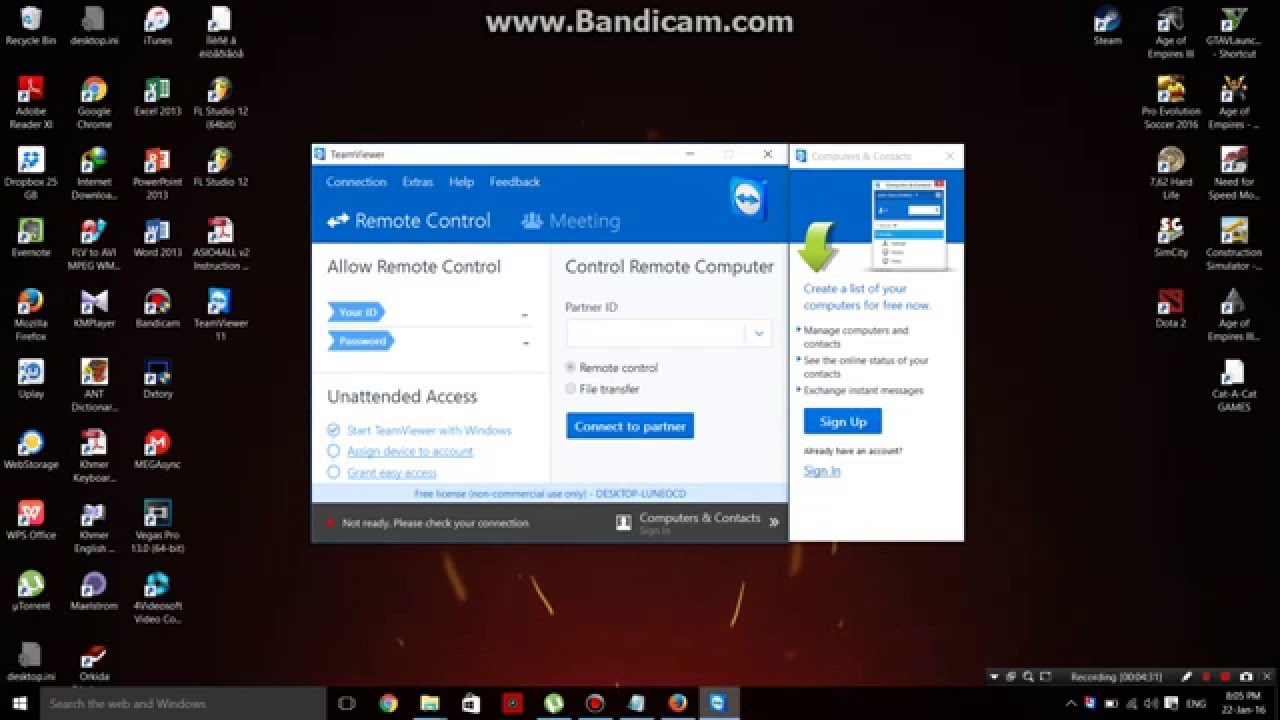The height and width of the screenshot is (720, 1280).
Task: Select the Bandicam desktop icon
Action: 157,309
